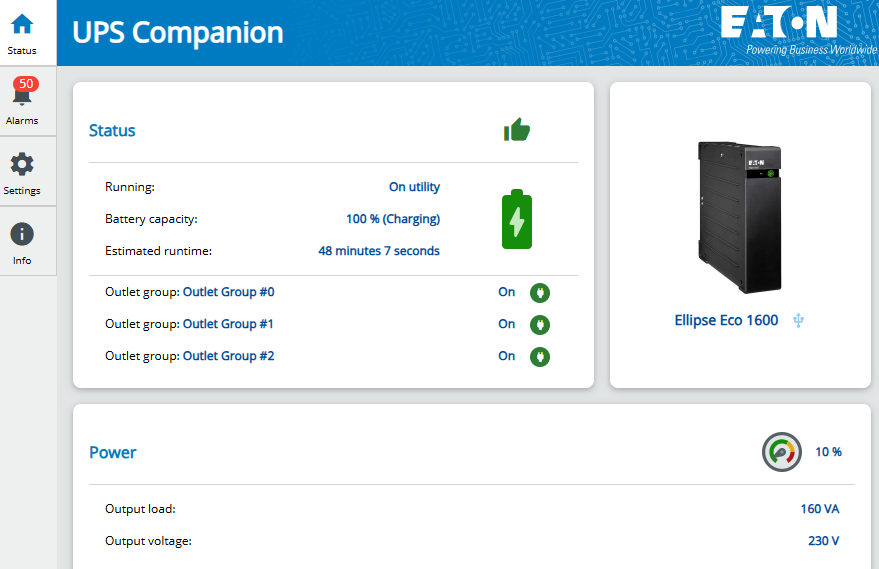
Task: Click the 'On' state of Outlet Group #2
Action: [x=507, y=356]
